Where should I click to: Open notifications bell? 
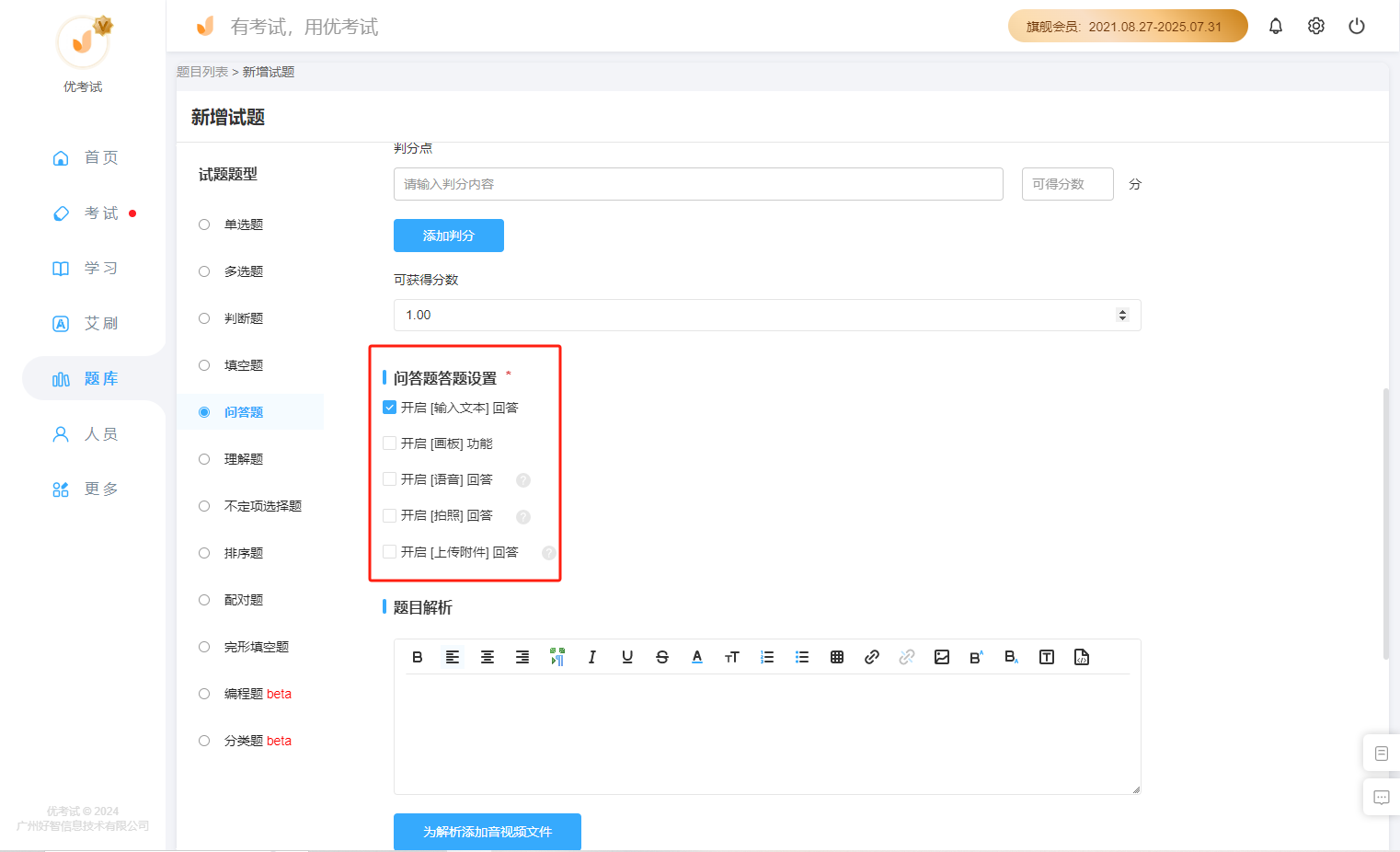tap(1276, 26)
